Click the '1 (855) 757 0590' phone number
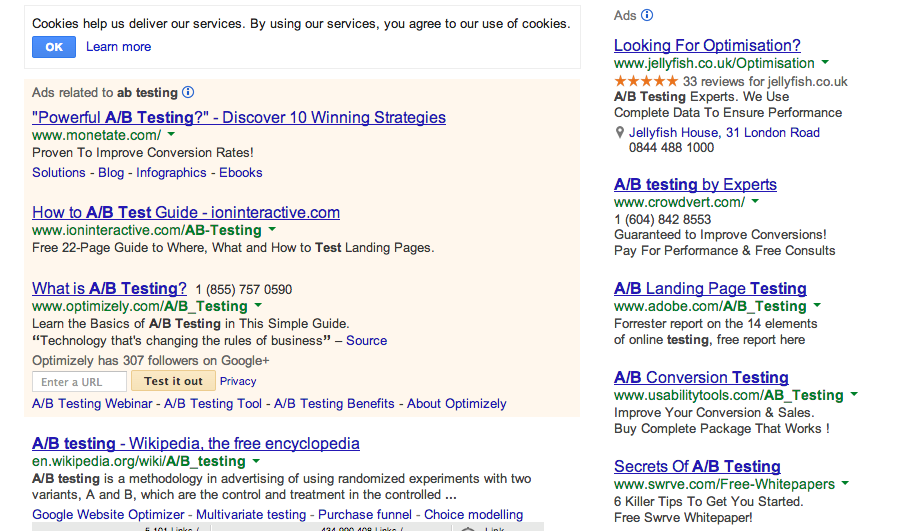924x531 pixels. coord(244,290)
